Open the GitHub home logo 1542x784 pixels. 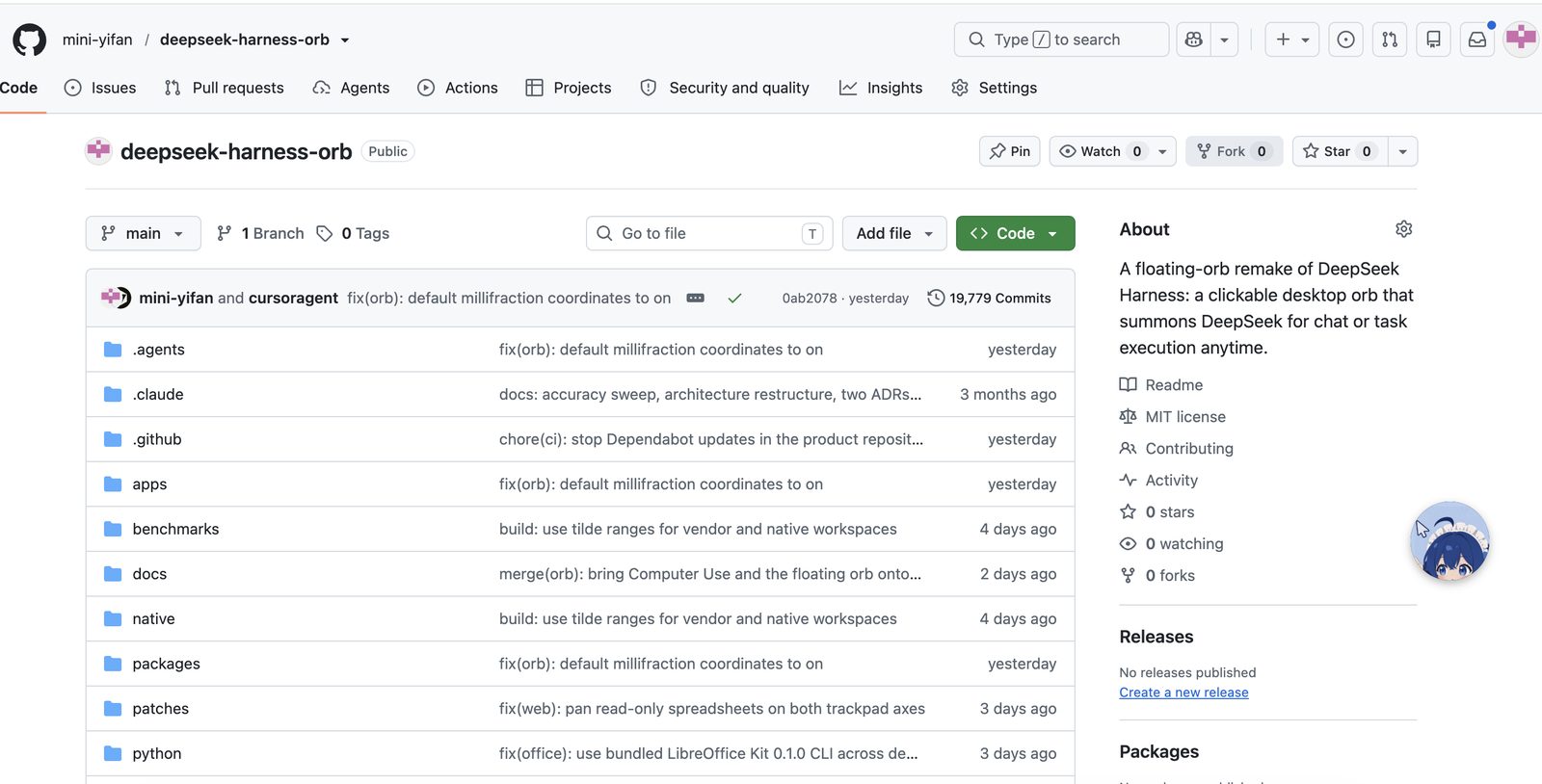(29, 39)
